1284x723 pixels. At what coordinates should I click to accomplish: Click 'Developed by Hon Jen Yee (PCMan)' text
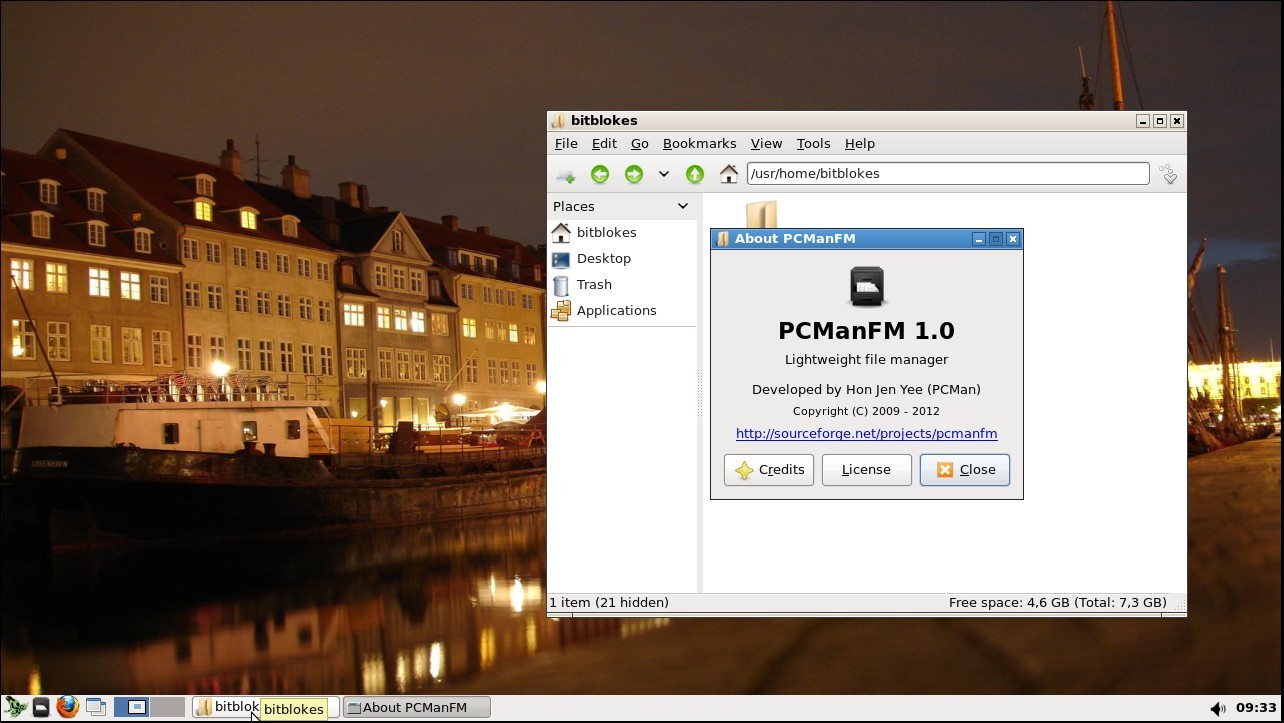click(x=866, y=390)
